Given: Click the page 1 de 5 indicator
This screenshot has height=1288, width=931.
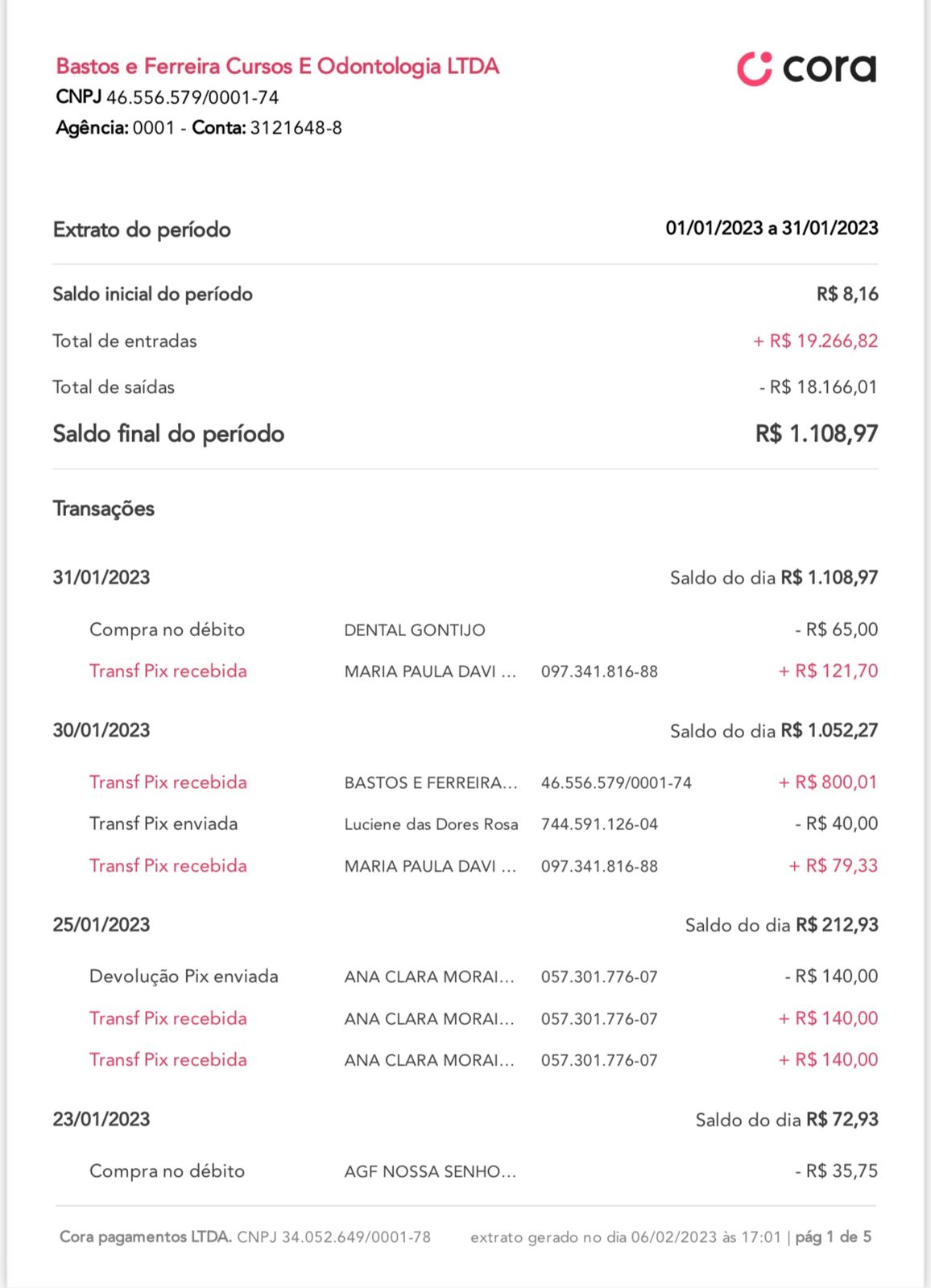Looking at the screenshot, I should tap(833, 1237).
